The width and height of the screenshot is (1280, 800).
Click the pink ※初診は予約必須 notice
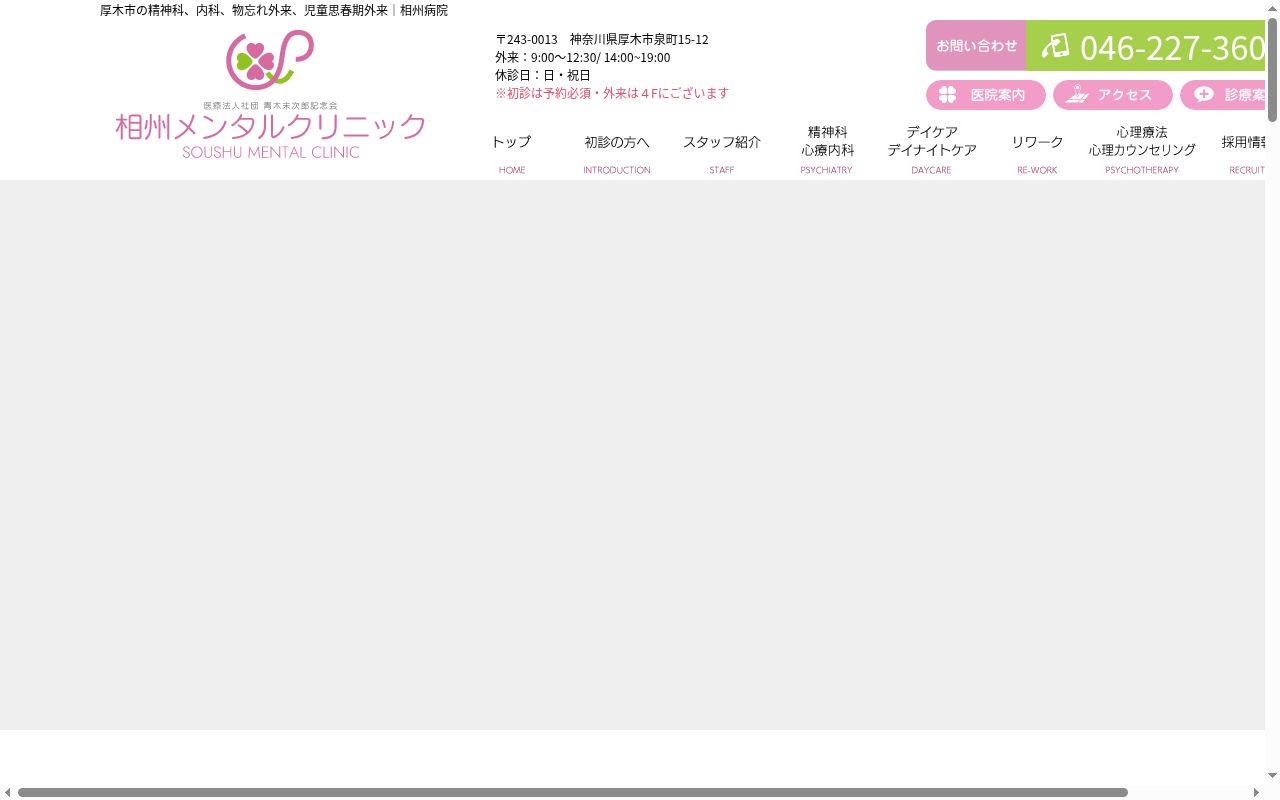[612, 93]
